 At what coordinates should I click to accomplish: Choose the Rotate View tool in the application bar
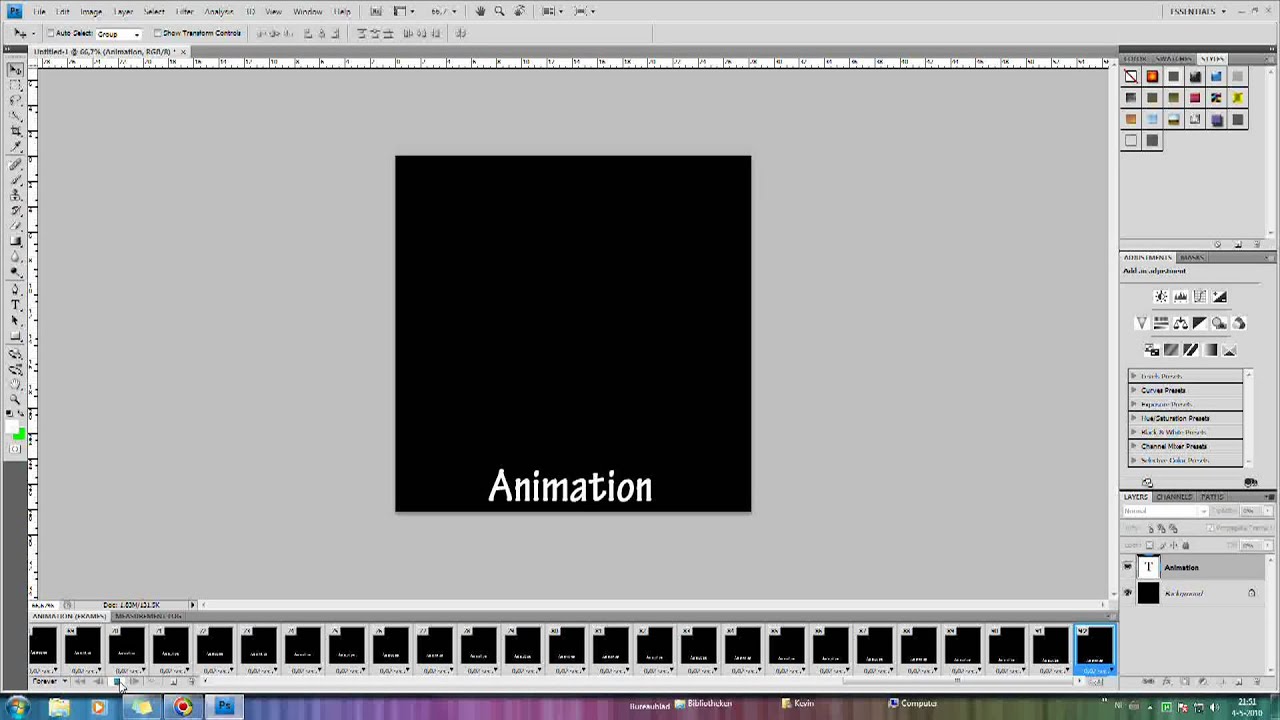pos(520,11)
